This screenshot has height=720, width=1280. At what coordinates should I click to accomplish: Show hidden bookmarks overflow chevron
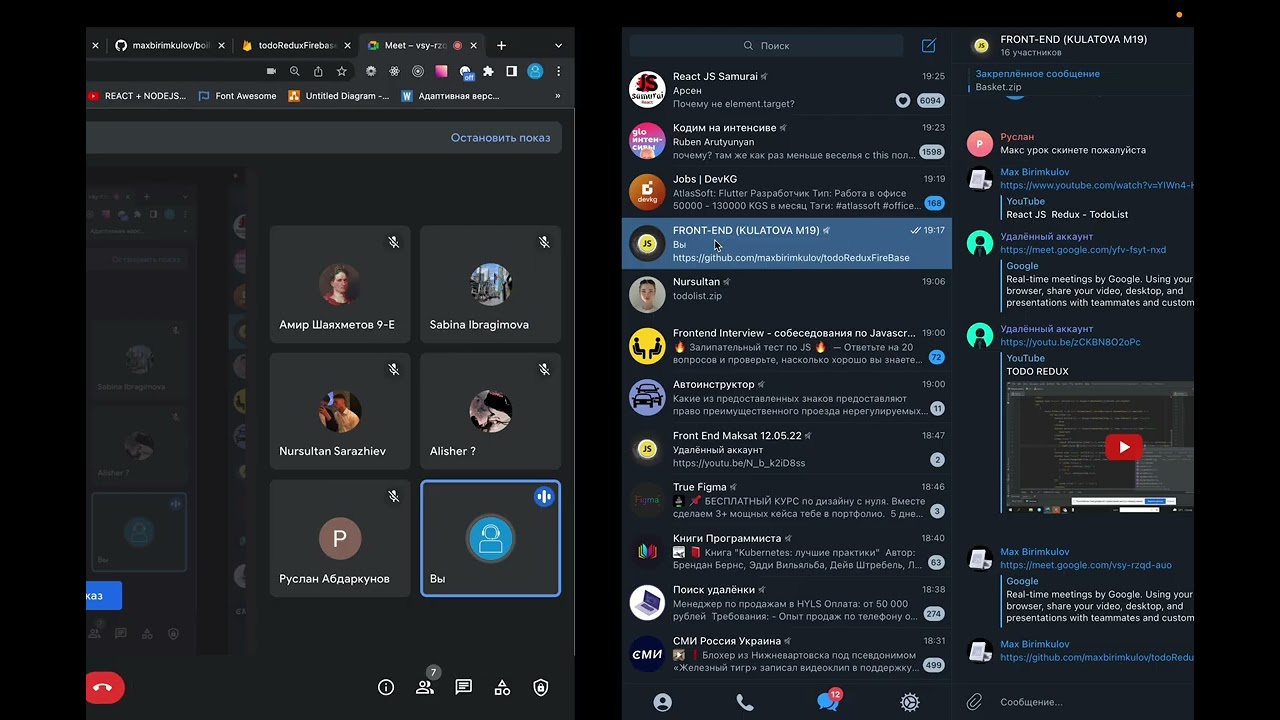557,96
